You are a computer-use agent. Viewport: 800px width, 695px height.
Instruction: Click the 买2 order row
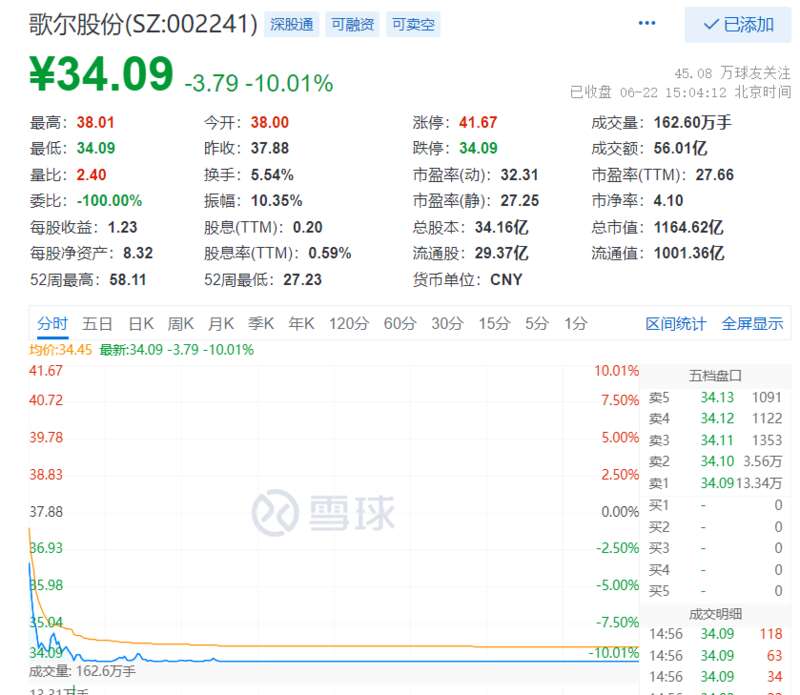[715, 527]
